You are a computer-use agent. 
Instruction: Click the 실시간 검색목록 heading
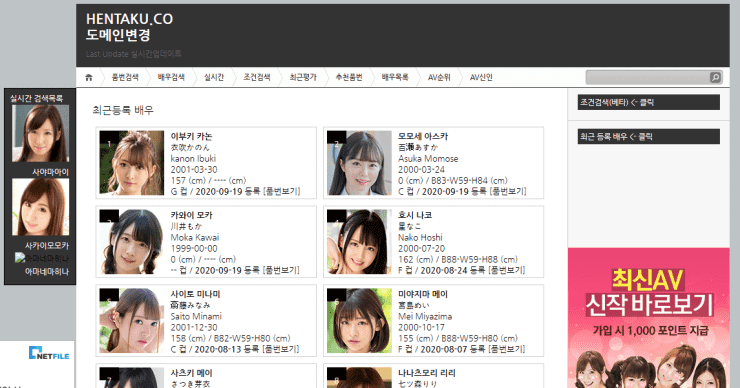coord(36,98)
